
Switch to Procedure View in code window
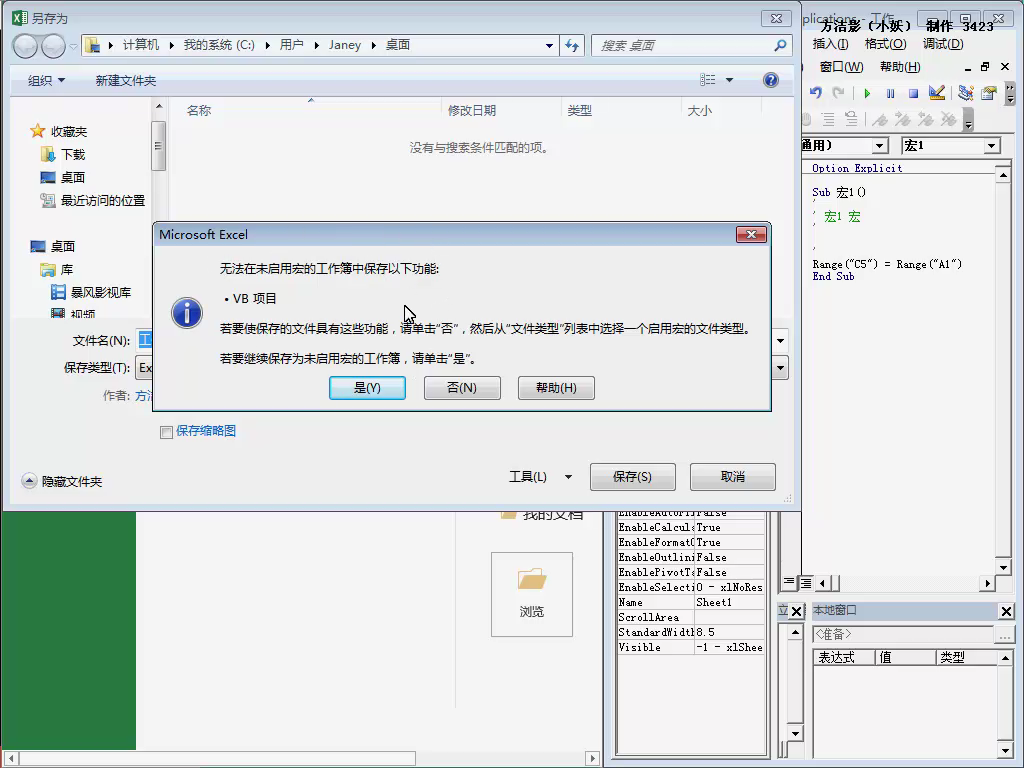click(789, 582)
